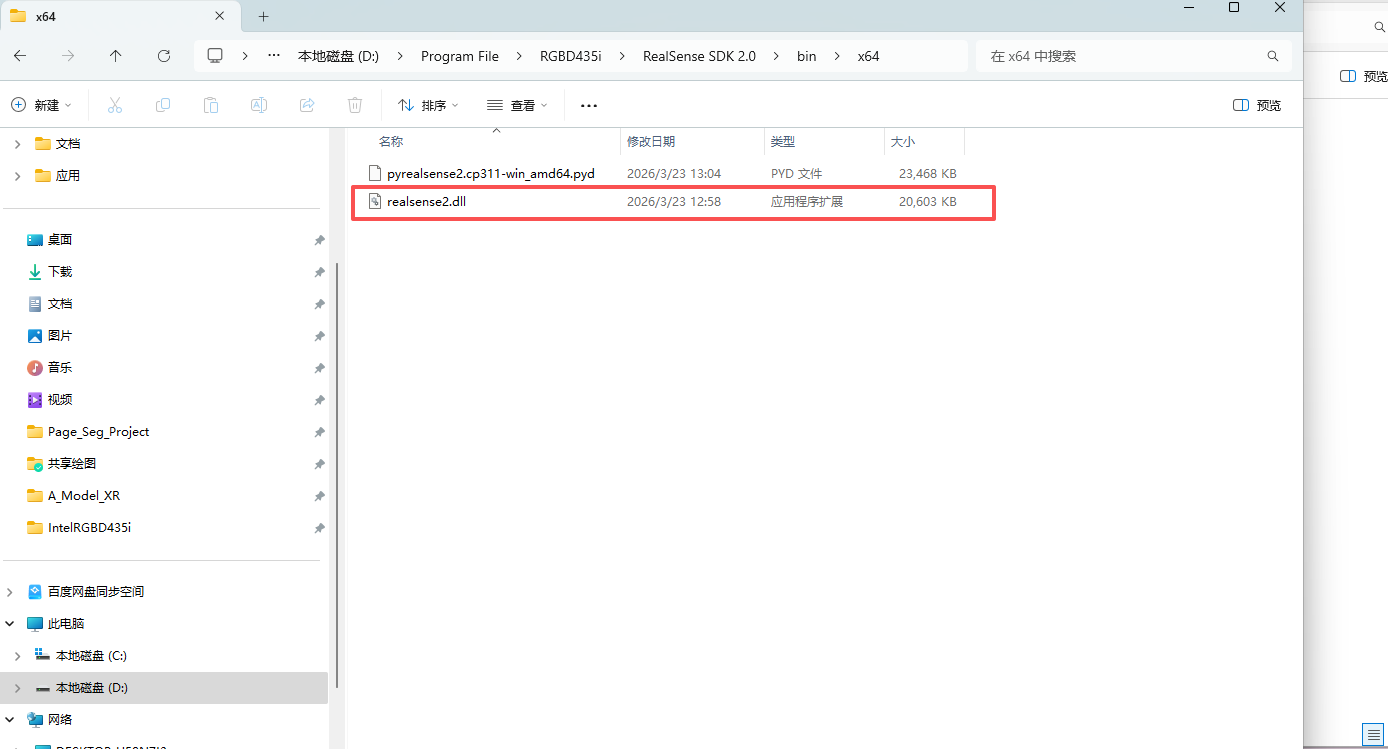Unpin IntelRGBD435i from quick access

pos(319,528)
